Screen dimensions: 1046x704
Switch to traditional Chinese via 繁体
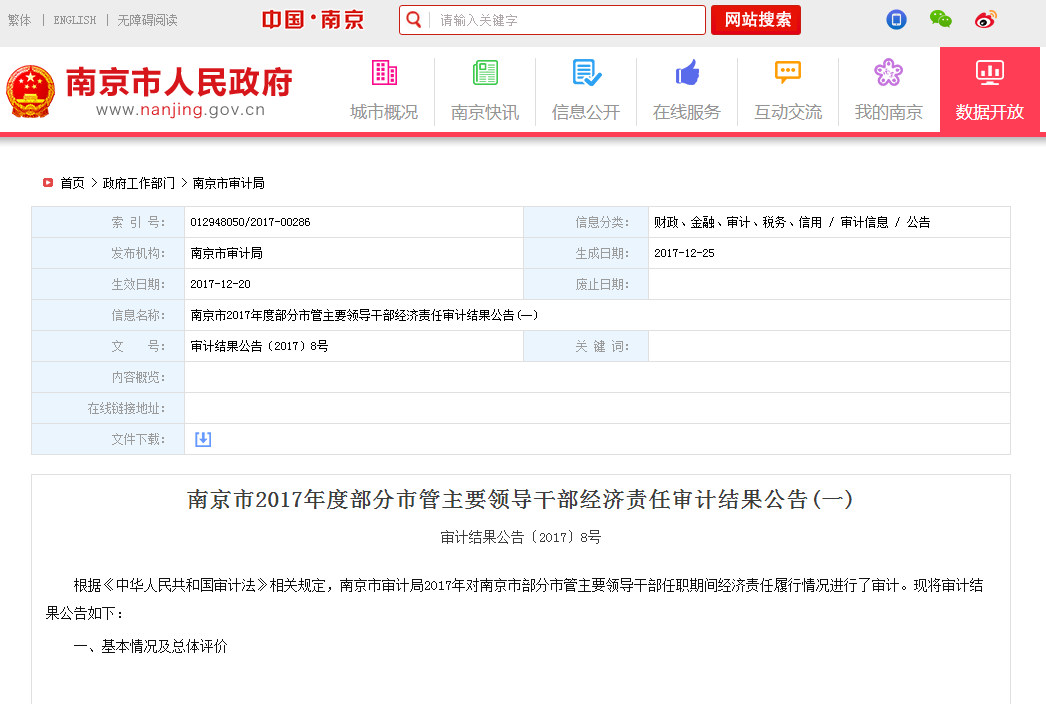click(19, 20)
